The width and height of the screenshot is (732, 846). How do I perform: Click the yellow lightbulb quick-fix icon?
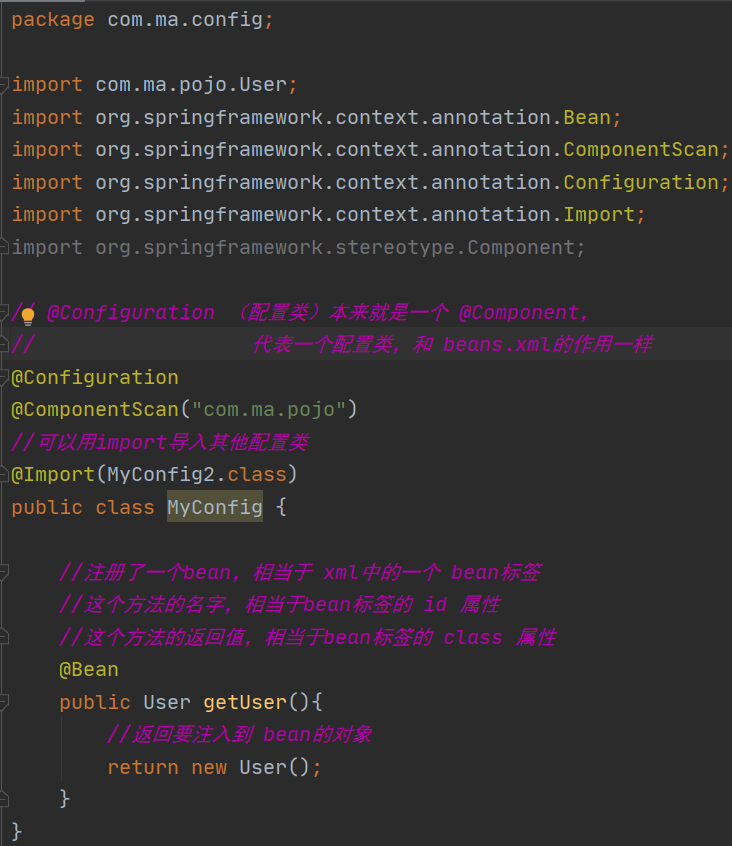[27, 315]
